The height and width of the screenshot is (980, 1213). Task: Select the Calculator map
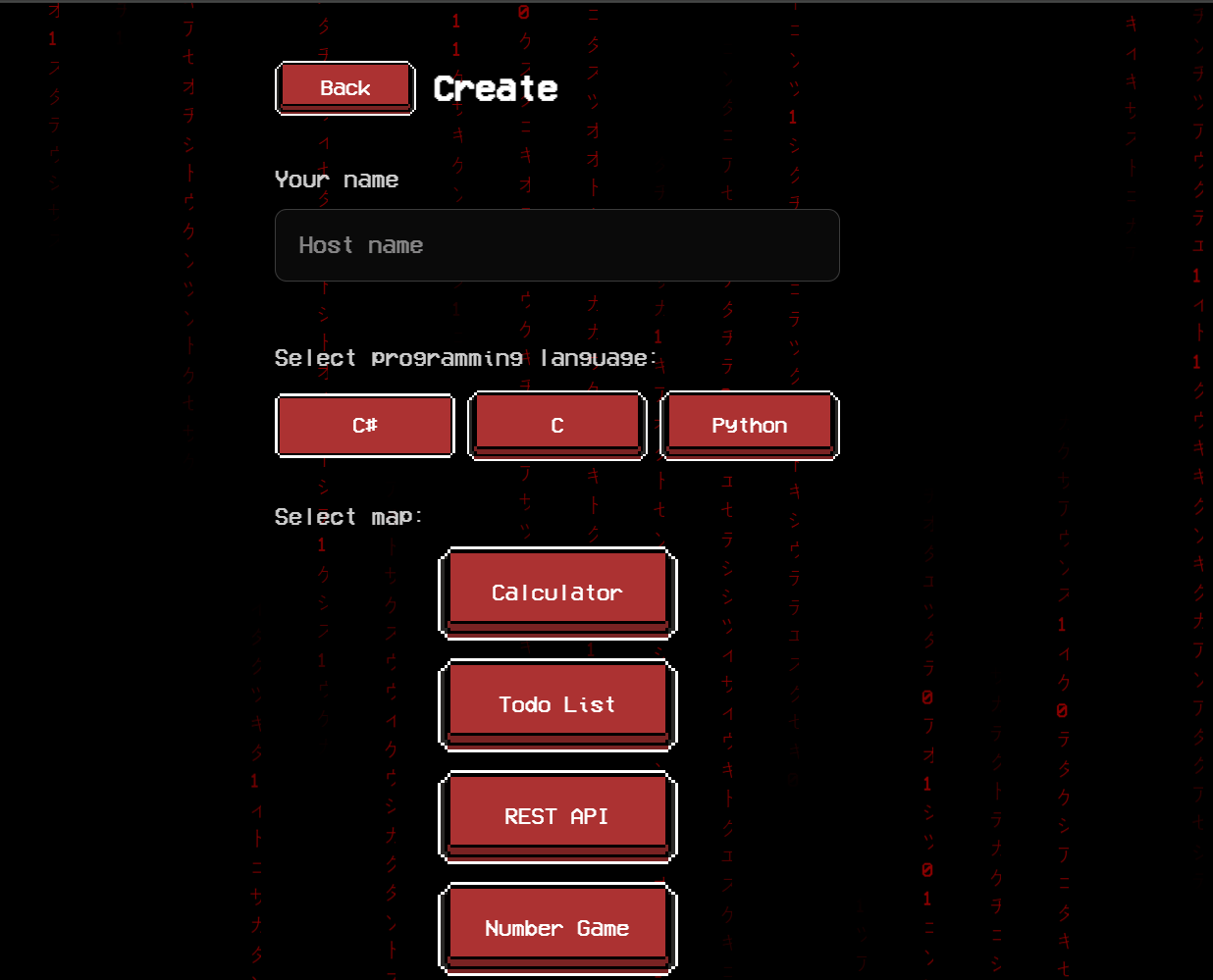[x=557, y=593]
